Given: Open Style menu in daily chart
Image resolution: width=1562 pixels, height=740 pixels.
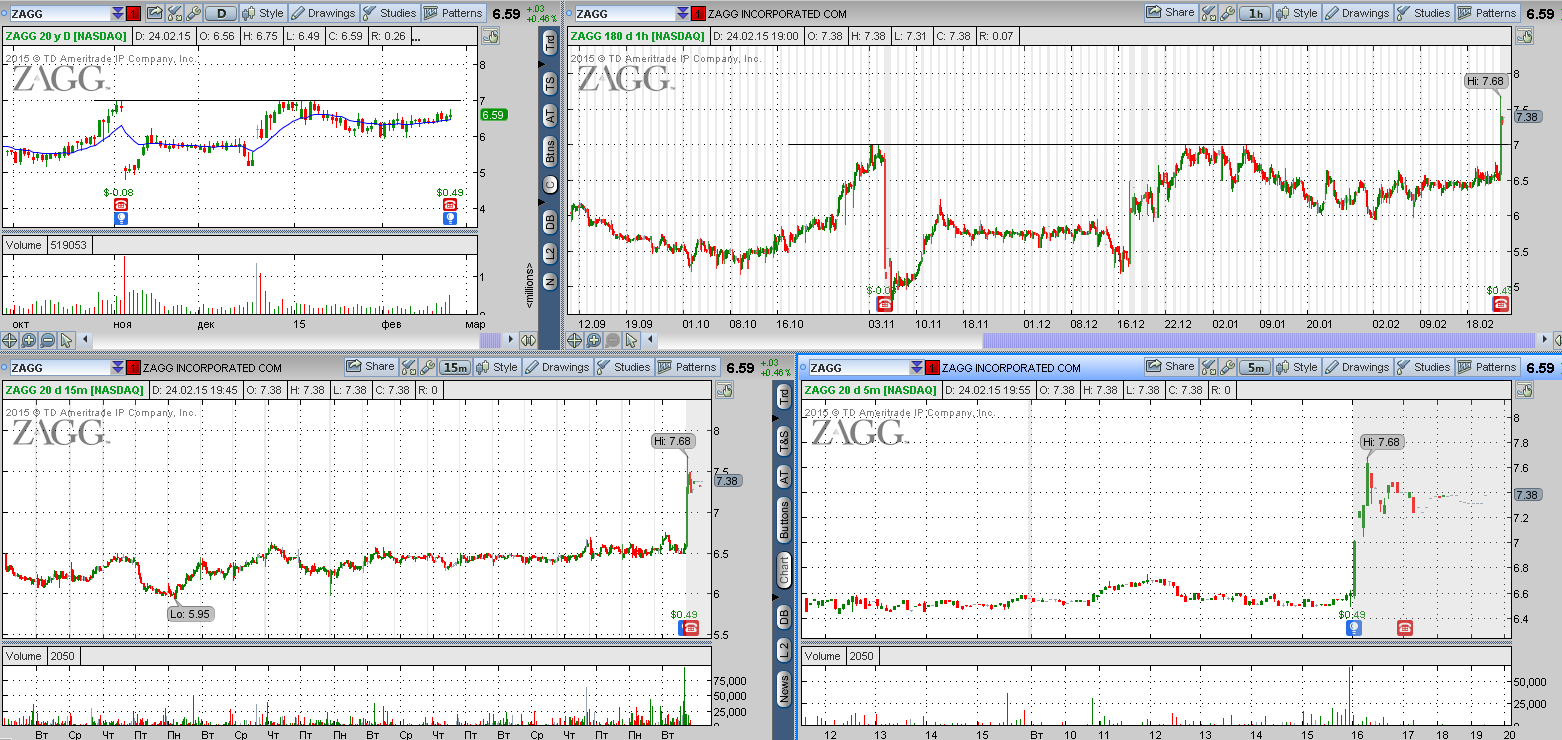Looking at the screenshot, I should click(263, 13).
